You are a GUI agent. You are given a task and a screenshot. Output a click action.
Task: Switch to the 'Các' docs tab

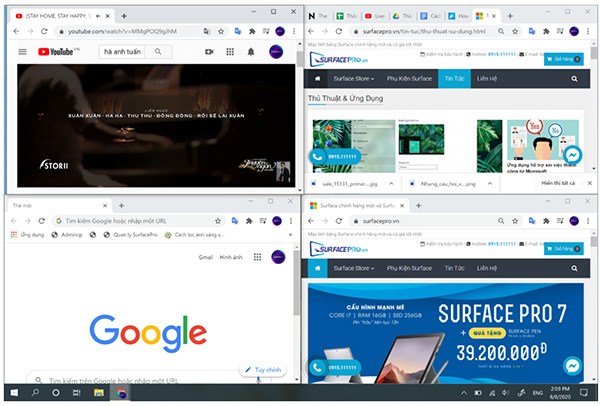pos(430,16)
